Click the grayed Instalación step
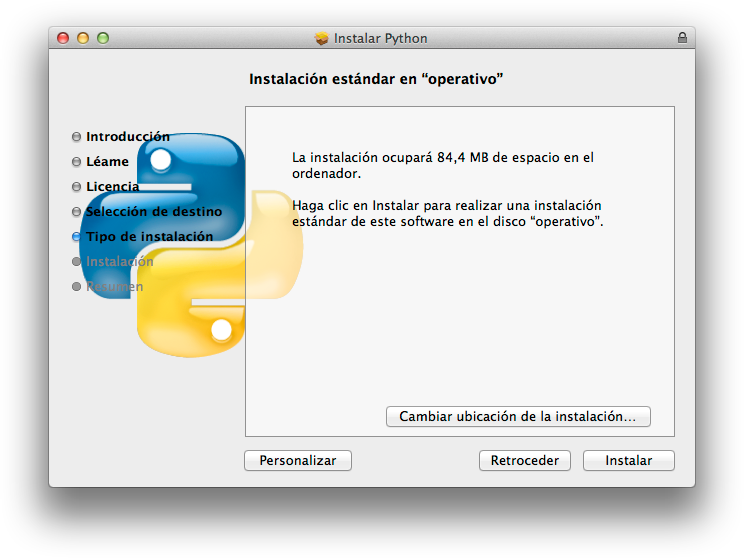 120,261
